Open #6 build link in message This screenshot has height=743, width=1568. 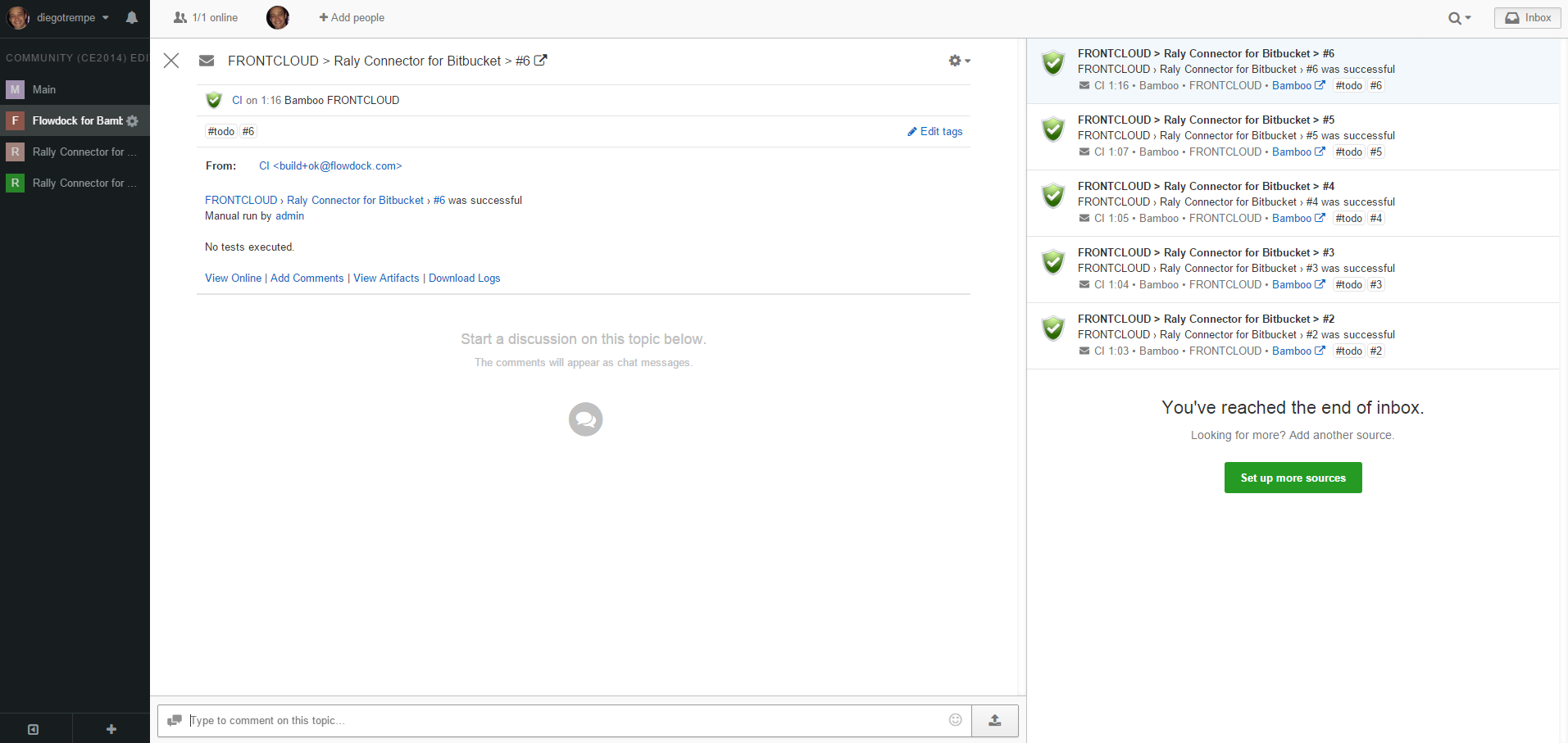(439, 200)
